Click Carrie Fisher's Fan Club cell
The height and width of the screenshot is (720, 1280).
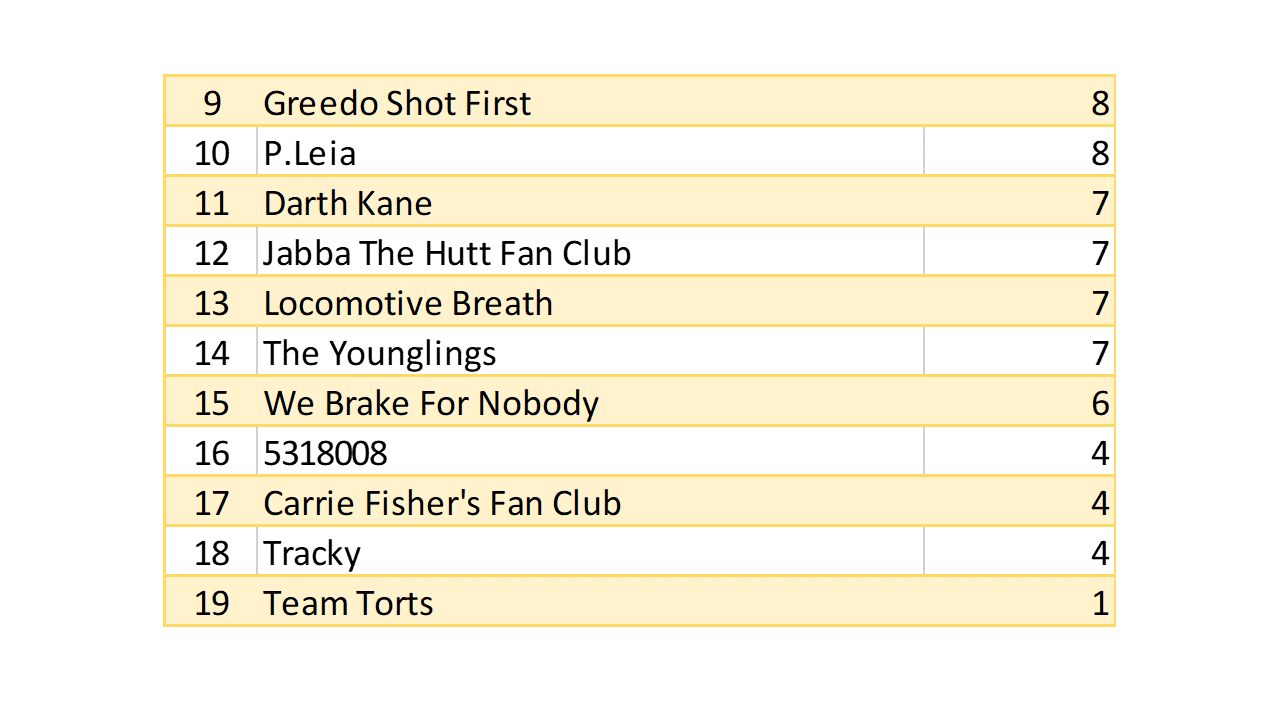click(x=442, y=503)
